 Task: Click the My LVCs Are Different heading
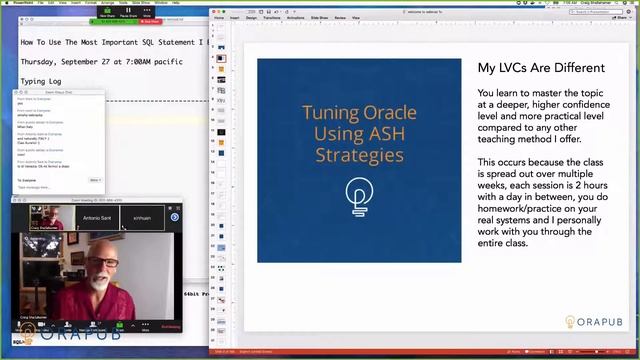[541, 68]
